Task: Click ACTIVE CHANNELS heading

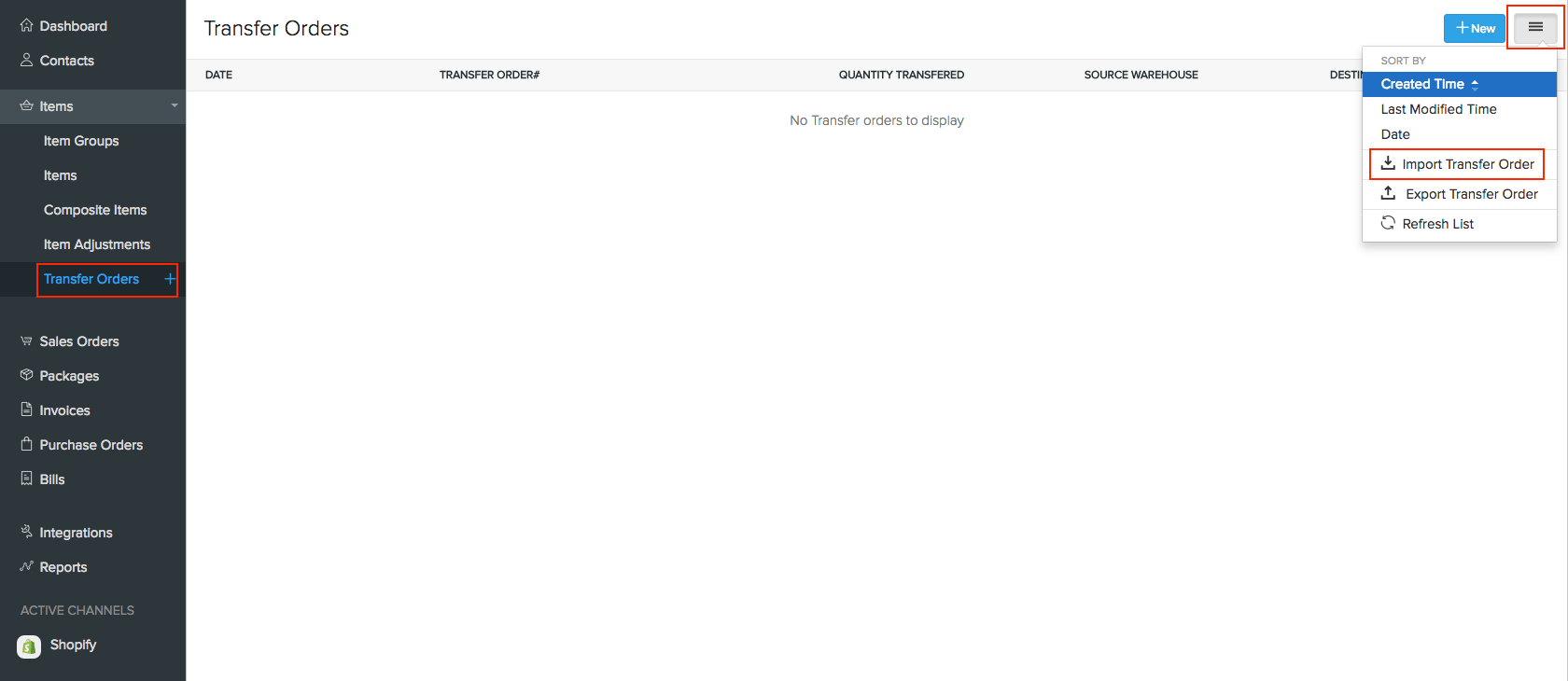Action: point(77,610)
